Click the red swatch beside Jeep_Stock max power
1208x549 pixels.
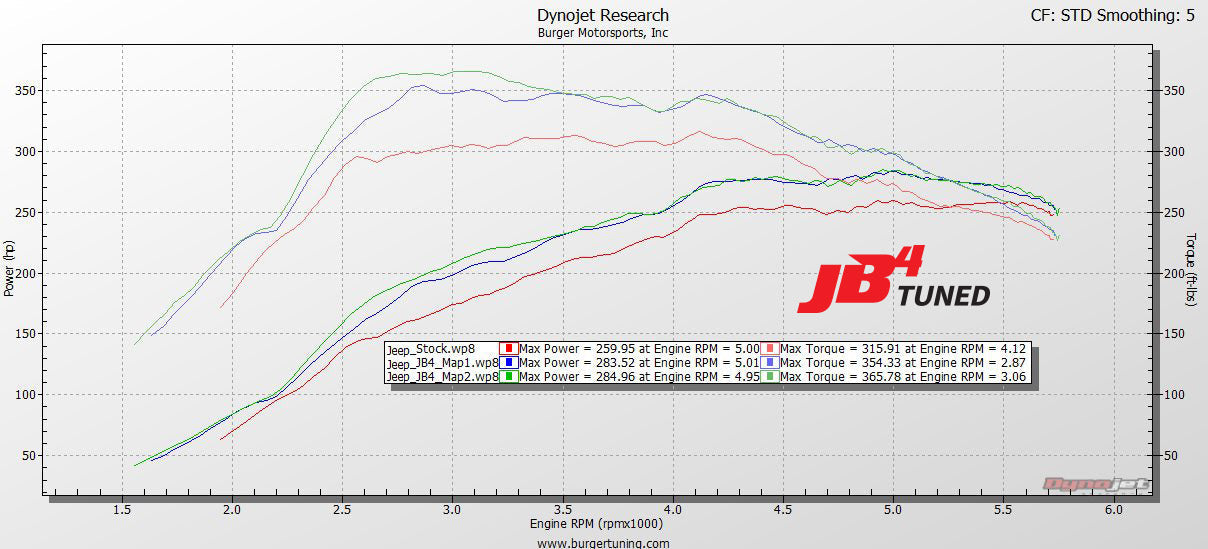coord(508,350)
